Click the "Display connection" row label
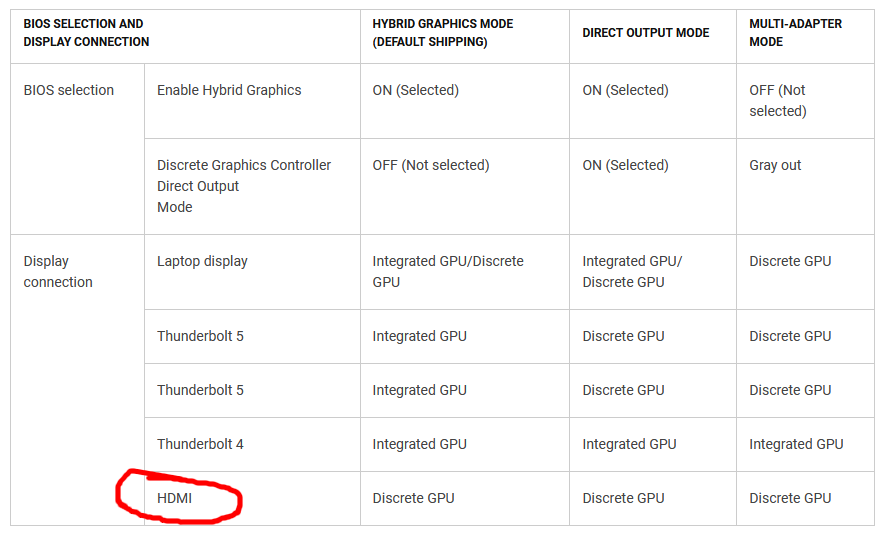The width and height of the screenshot is (892, 539). [58, 271]
